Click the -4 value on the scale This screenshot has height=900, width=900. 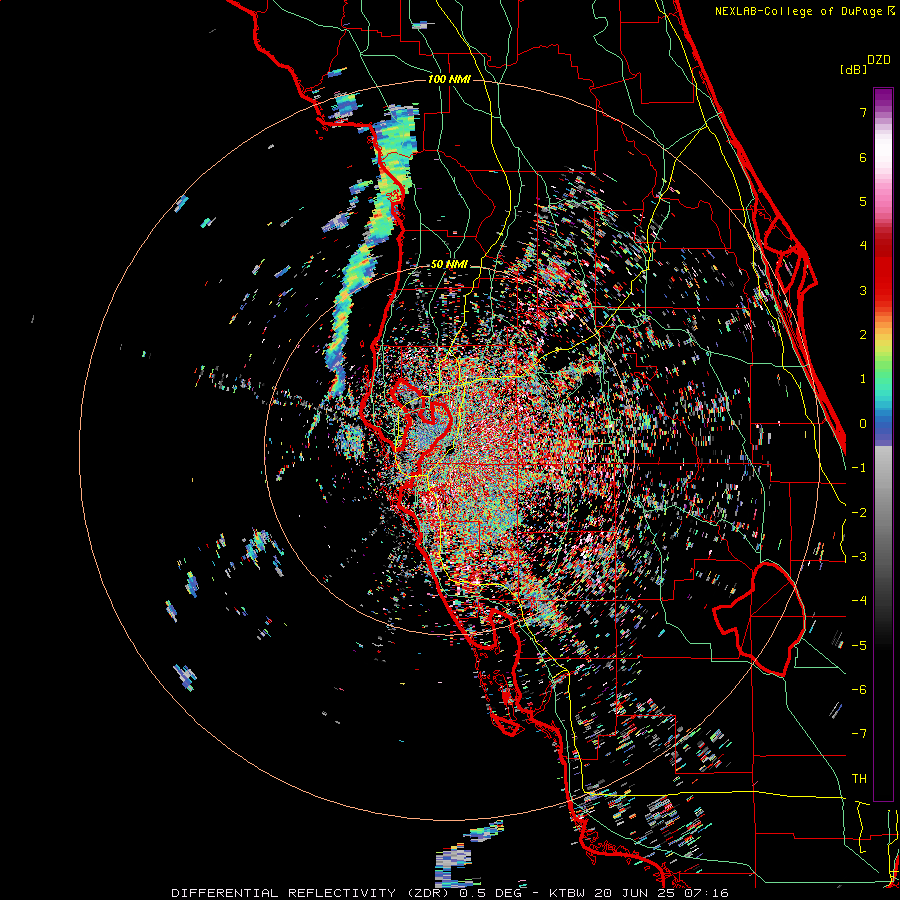(x=859, y=600)
